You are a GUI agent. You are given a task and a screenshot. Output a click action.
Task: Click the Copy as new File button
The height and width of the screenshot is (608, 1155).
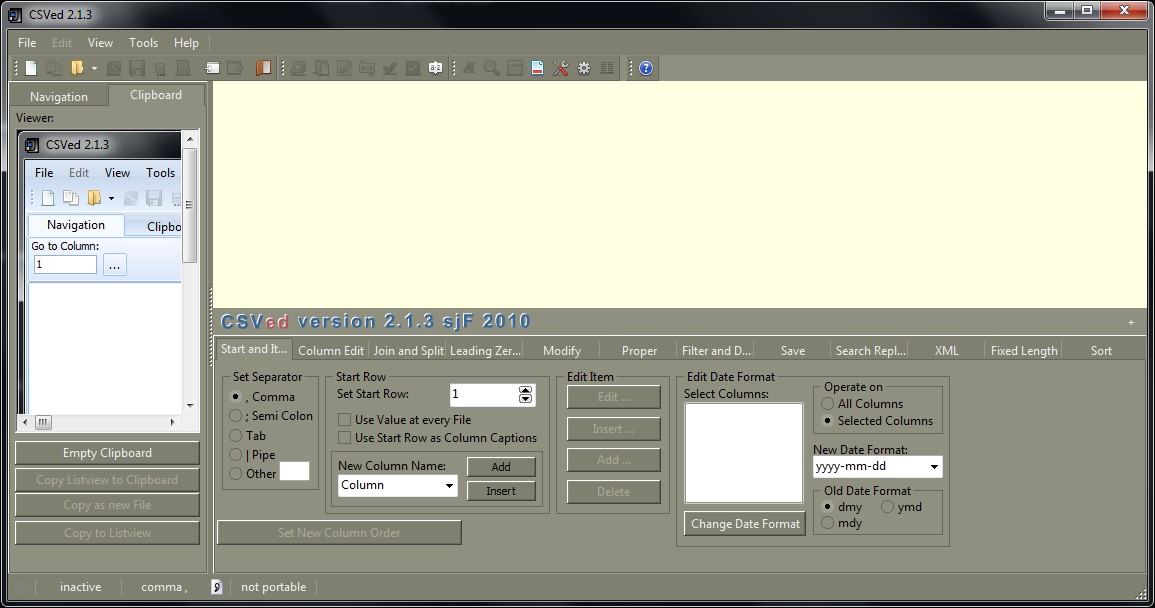click(x=108, y=505)
